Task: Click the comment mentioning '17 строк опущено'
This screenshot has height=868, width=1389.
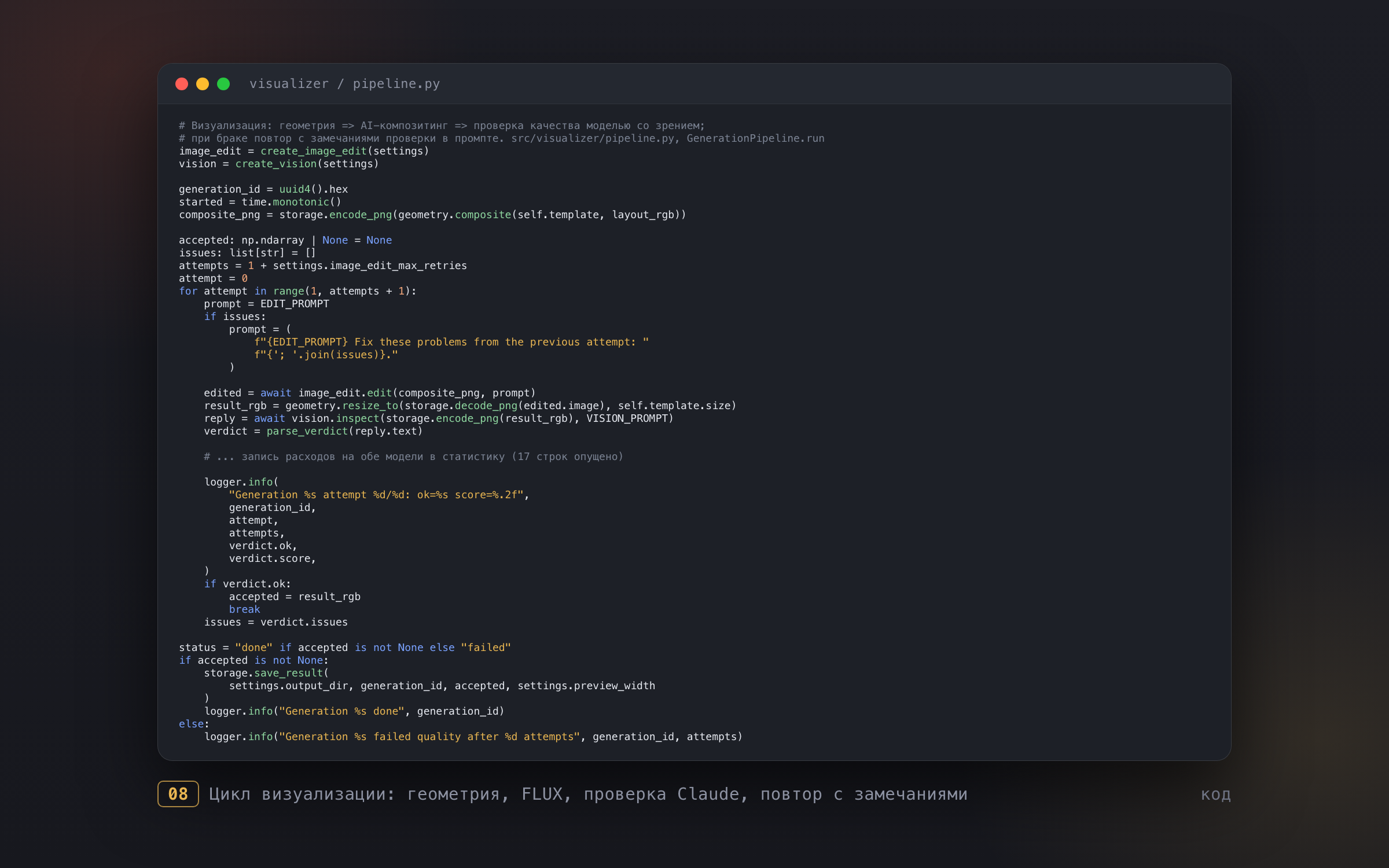Action: [413, 457]
